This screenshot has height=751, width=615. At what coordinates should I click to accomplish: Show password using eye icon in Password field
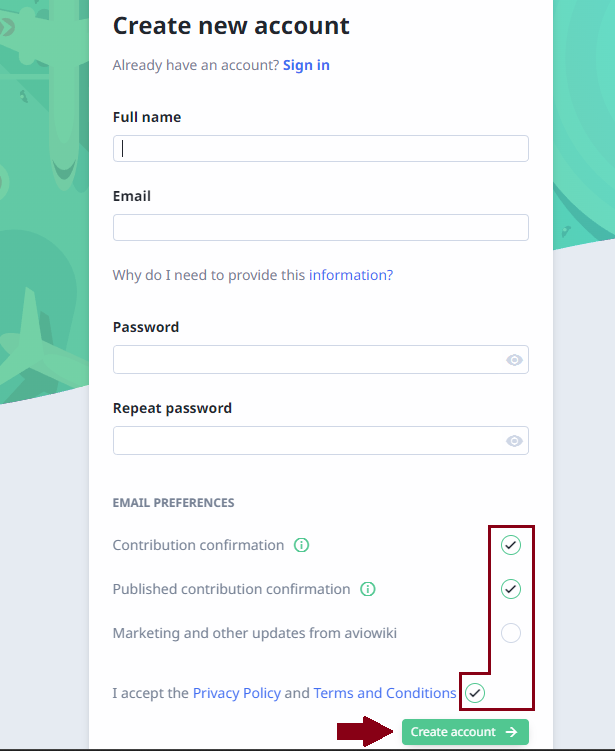tap(514, 360)
